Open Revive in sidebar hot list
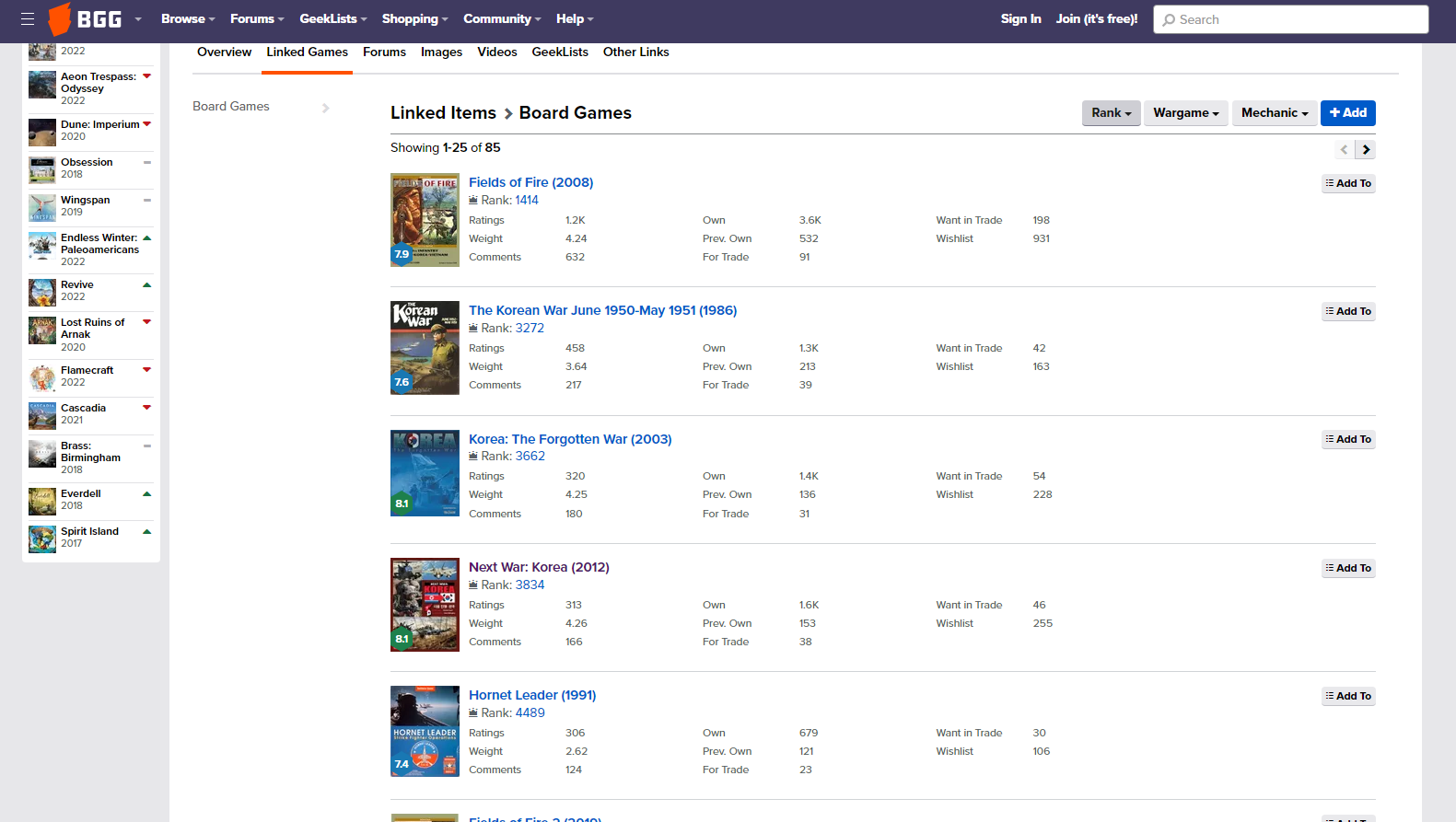 (x=77, y=284)
